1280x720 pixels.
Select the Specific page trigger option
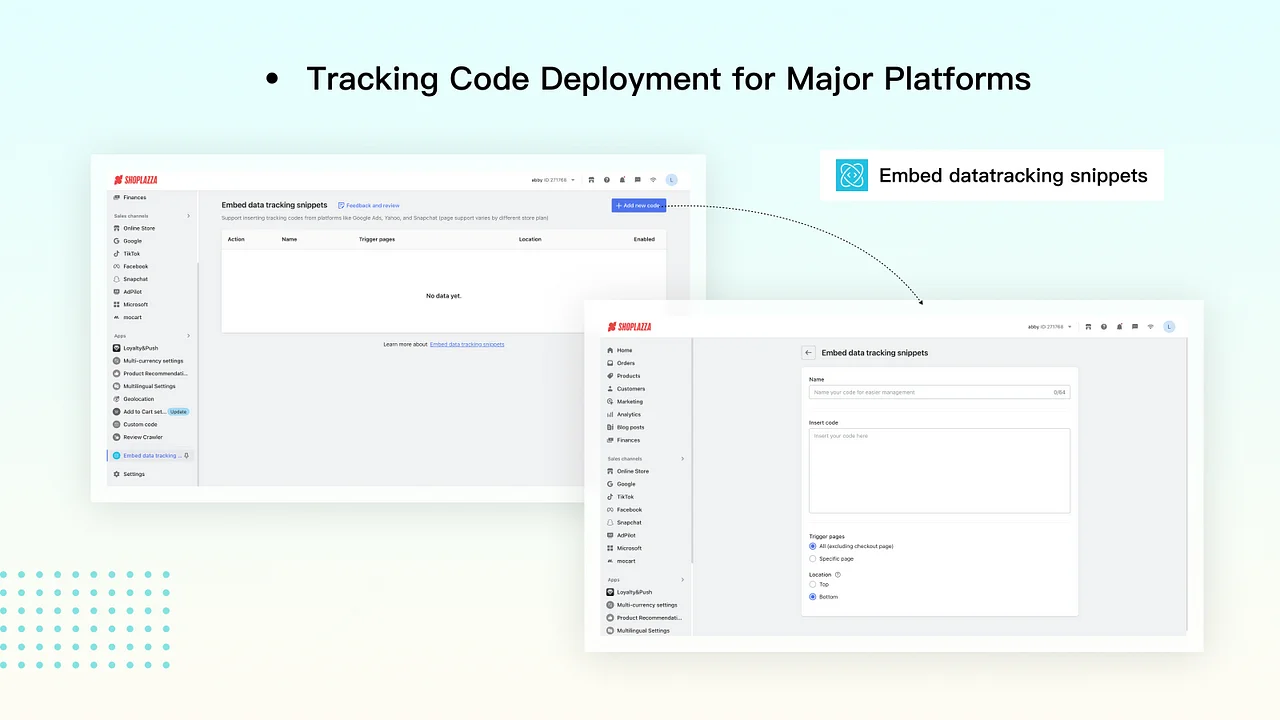coord(813,559)
